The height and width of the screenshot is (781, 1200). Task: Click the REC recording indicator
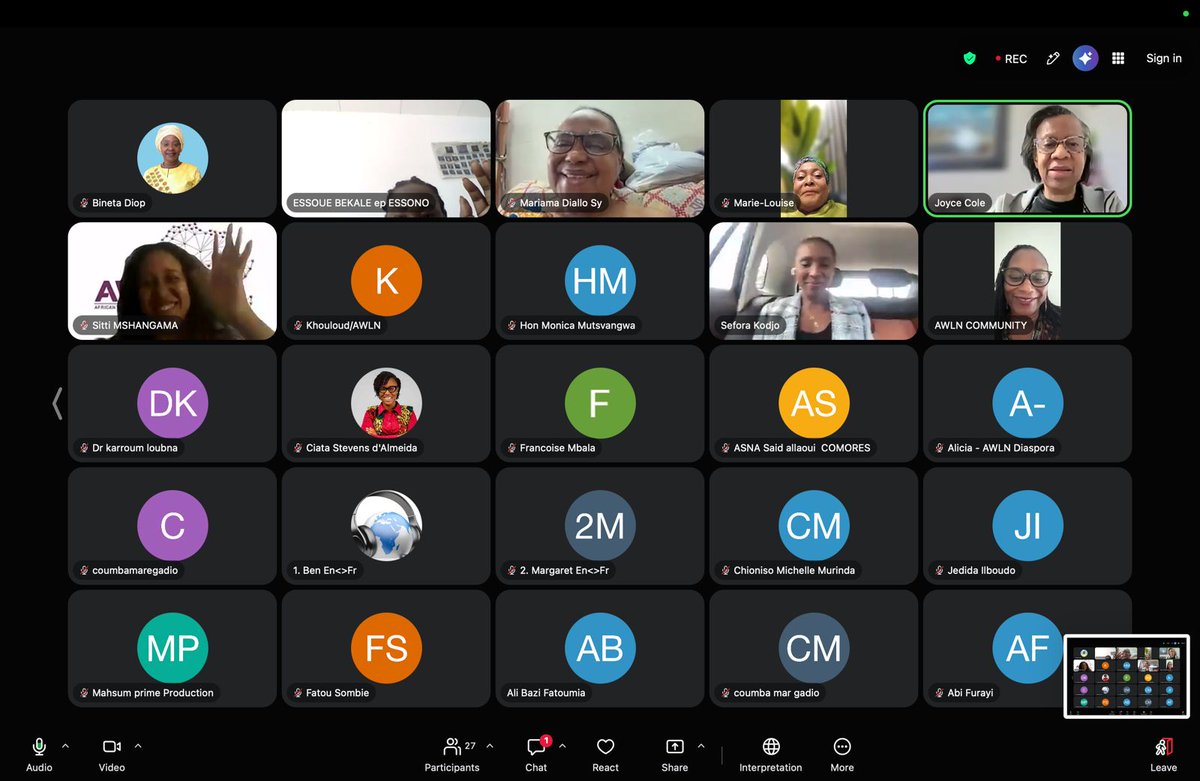(x=1011, y=59)
